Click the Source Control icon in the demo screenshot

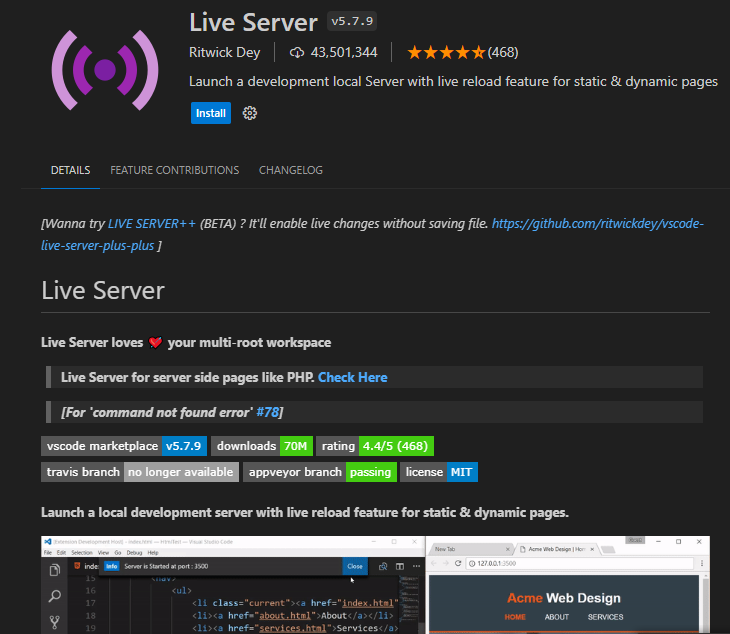(54, 621)
